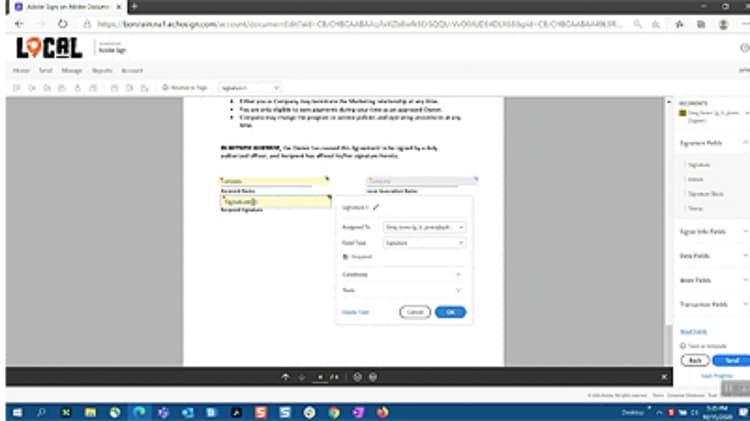Select the Signature field type in panel

[699, 165]
